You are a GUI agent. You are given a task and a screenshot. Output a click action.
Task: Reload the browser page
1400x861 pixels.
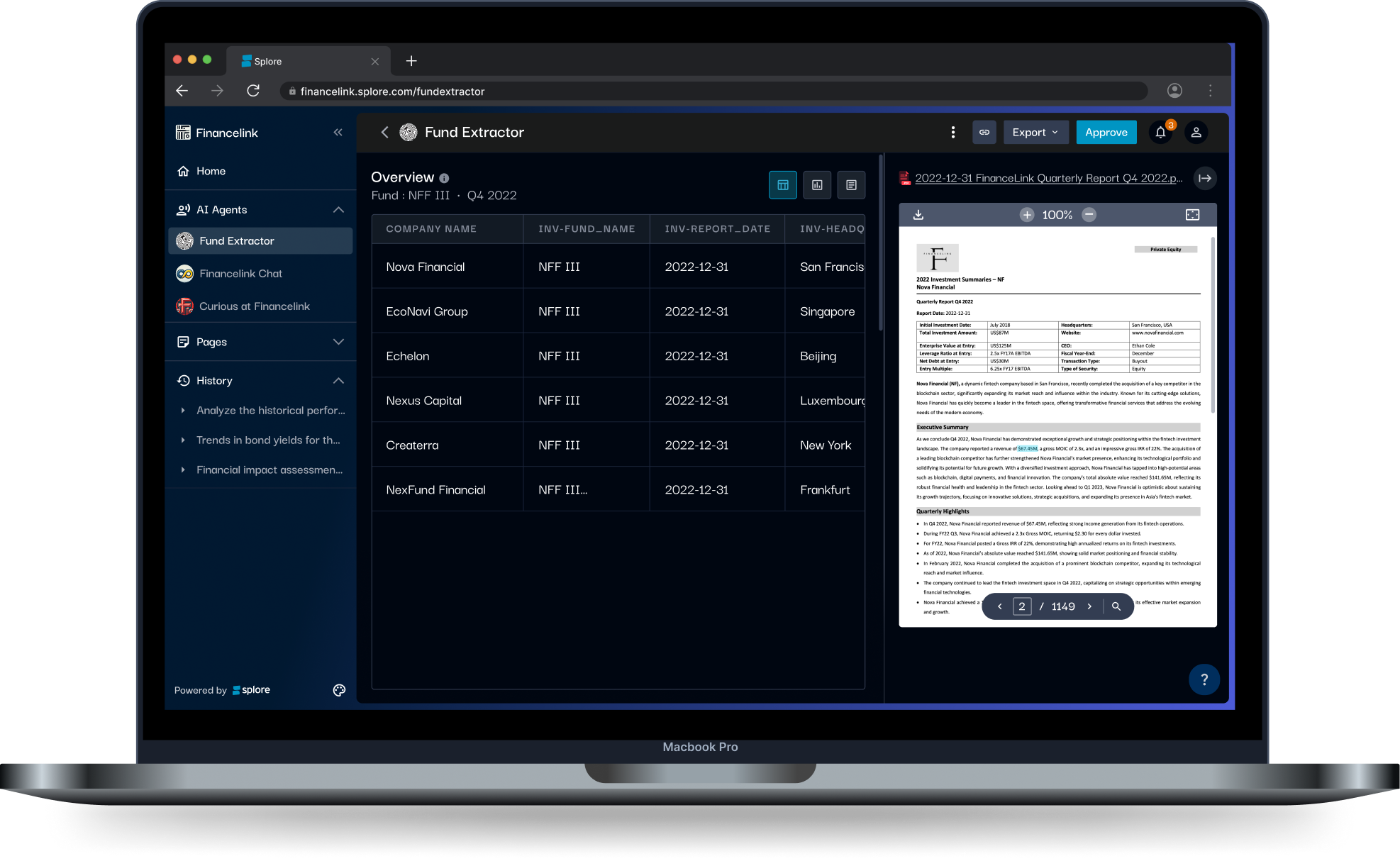253,91
